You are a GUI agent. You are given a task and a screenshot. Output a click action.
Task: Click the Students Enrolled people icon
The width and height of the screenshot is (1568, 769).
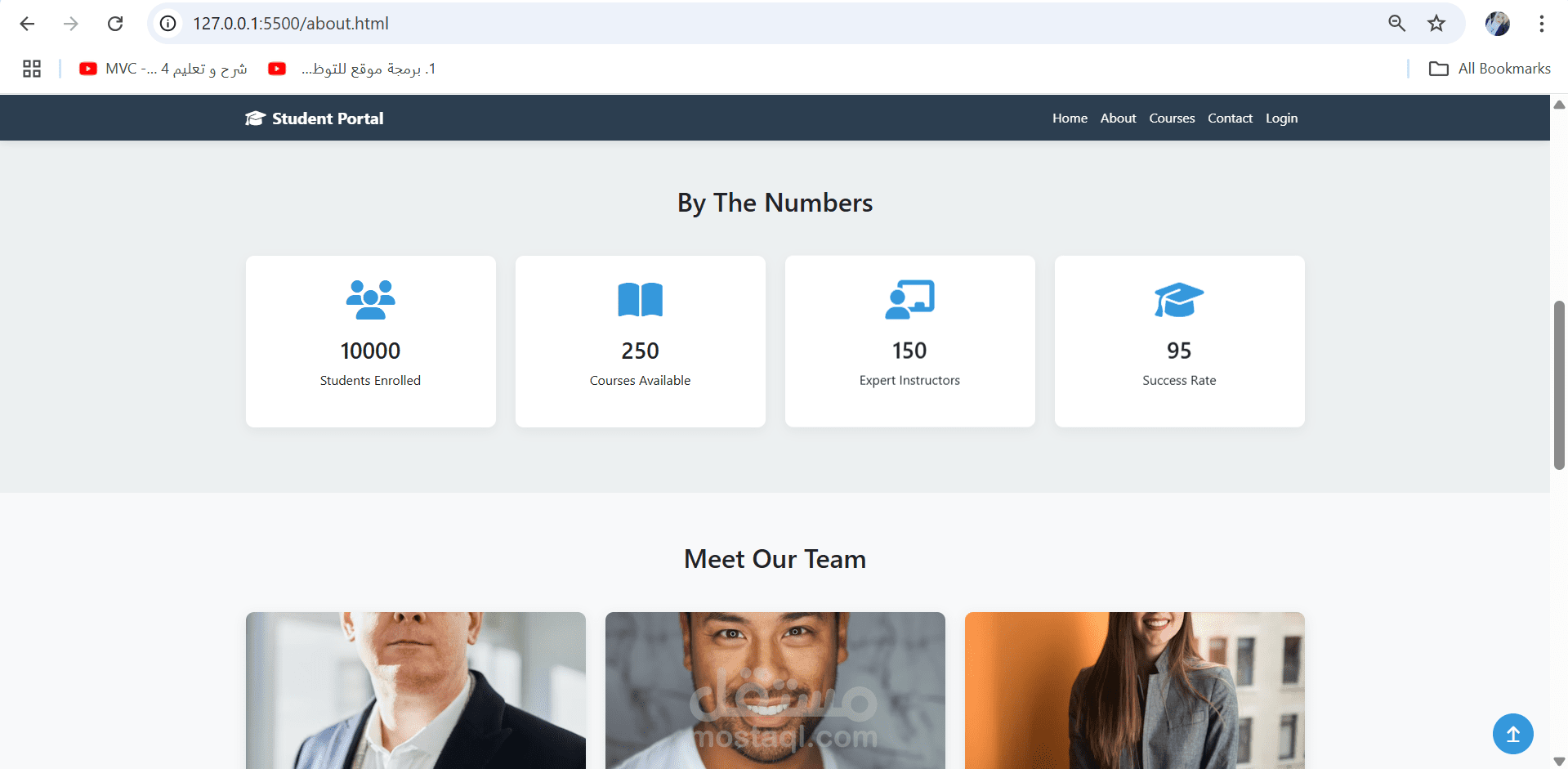(370, 300)
